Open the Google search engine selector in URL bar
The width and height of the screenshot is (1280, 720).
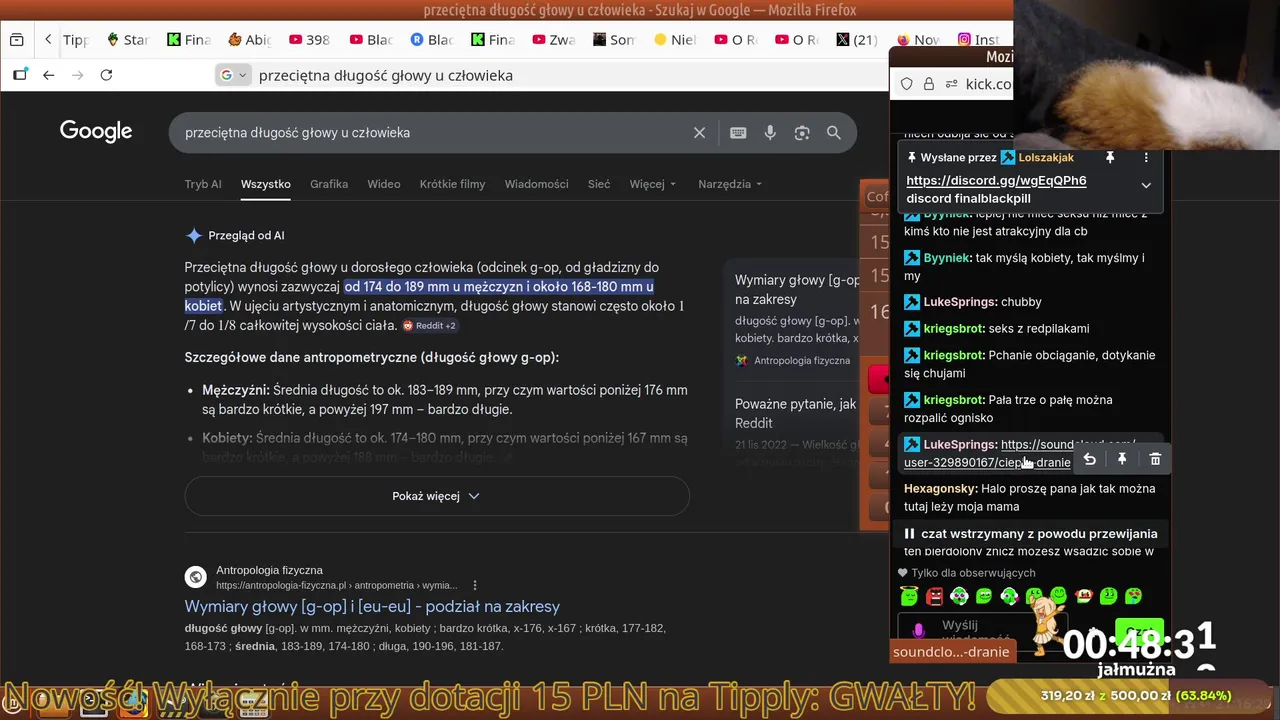coord(233,75)
